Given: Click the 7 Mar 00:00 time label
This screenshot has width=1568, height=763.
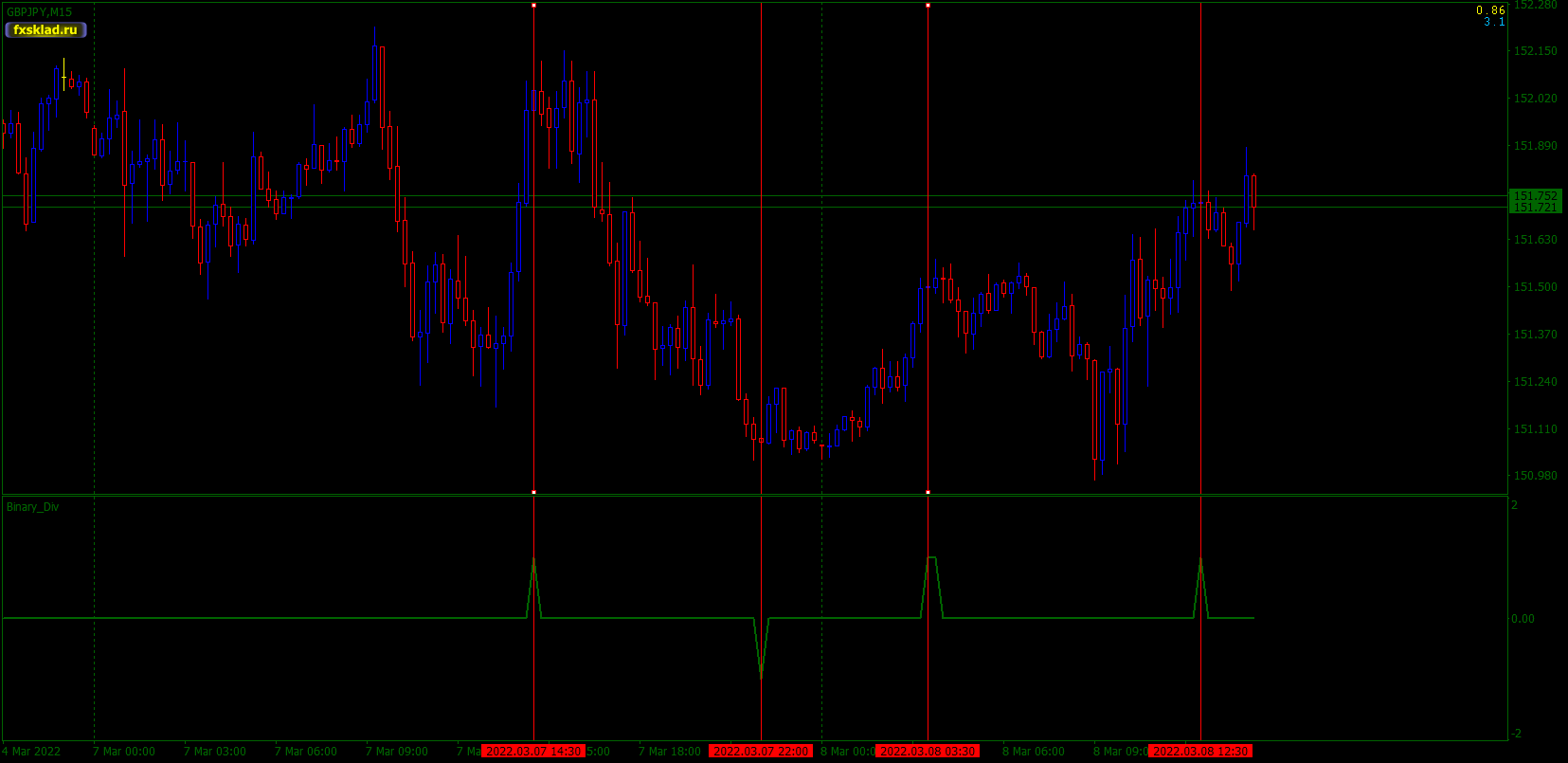Looking at the screenshot, I should 124,752.
